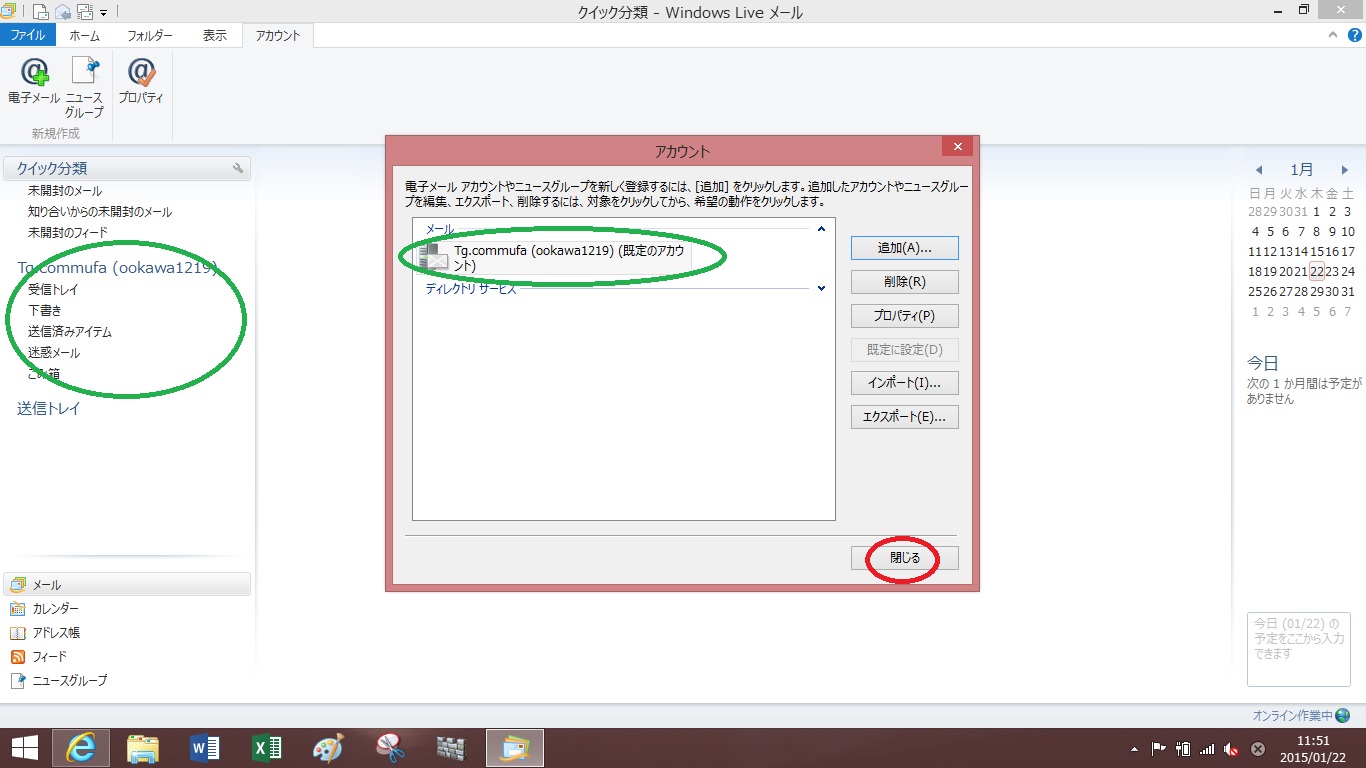Click the クイック分類 header
Viewport: 1366px width, 768px height.
point(127,168)
